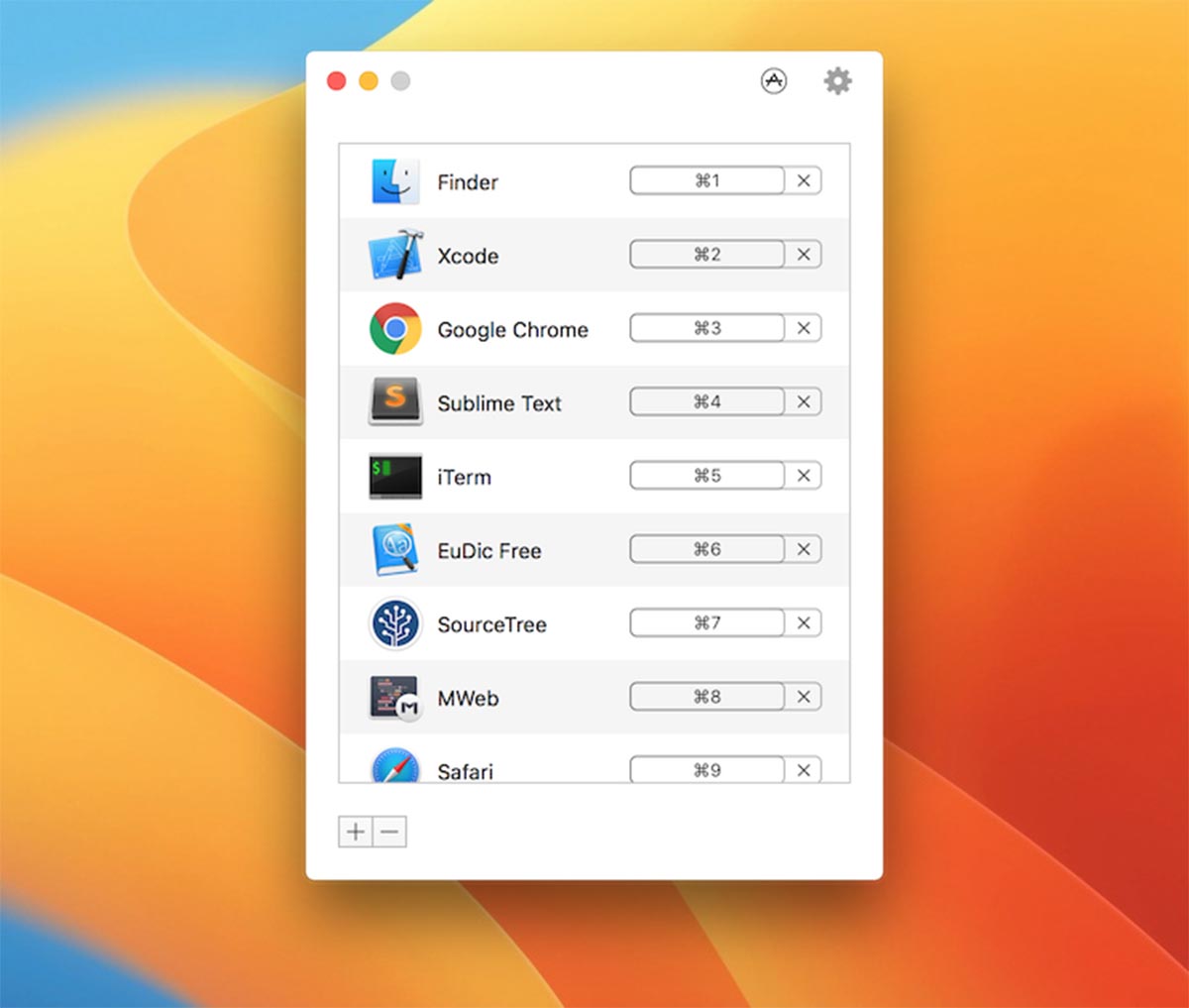Clear the Safari shortcut with X
Image resolution: width=1189 pixels, height=1008 pixels.
coord(804,770)
